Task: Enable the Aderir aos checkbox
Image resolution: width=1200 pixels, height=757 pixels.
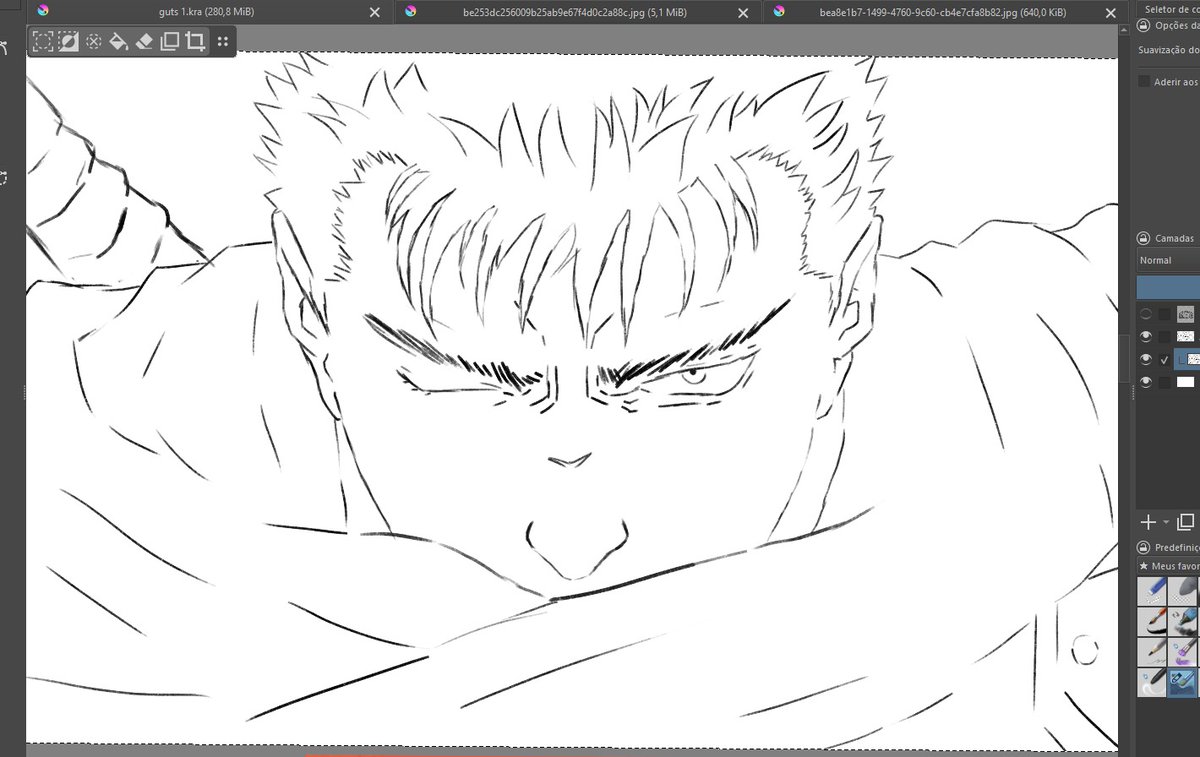Action: (x=1144, y=81)
